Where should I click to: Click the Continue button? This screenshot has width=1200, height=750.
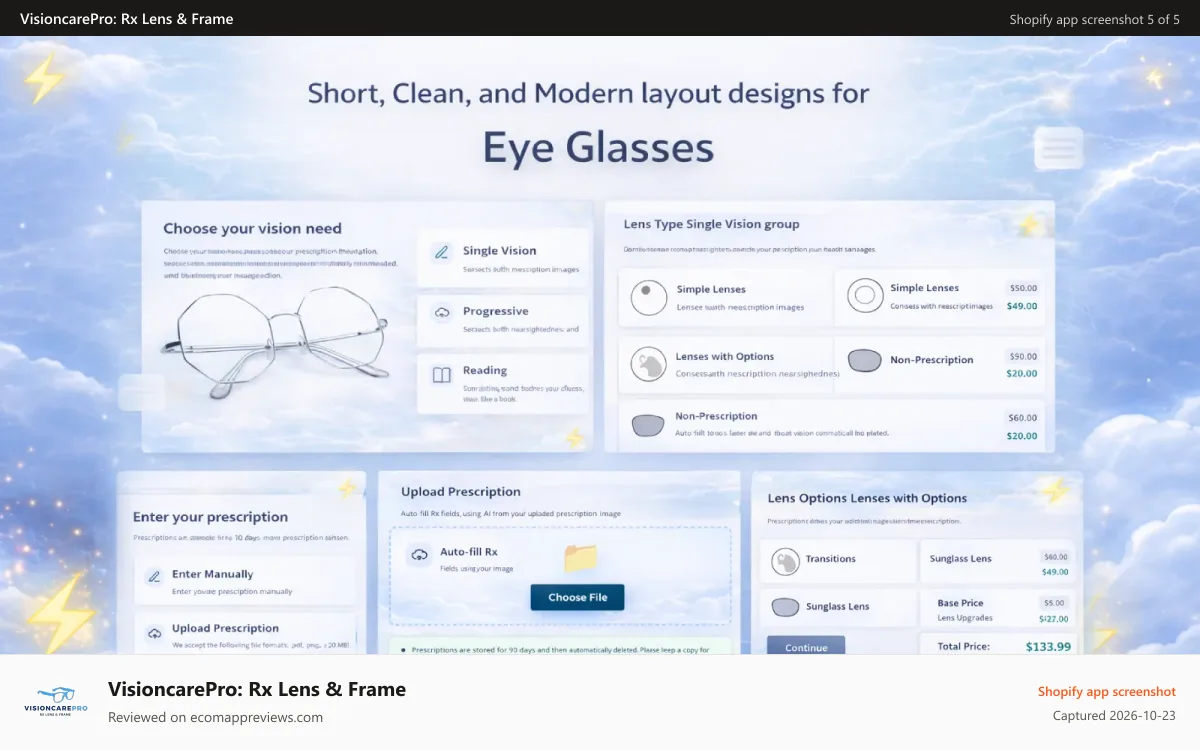pyautogui.click(x=806, y=646)
